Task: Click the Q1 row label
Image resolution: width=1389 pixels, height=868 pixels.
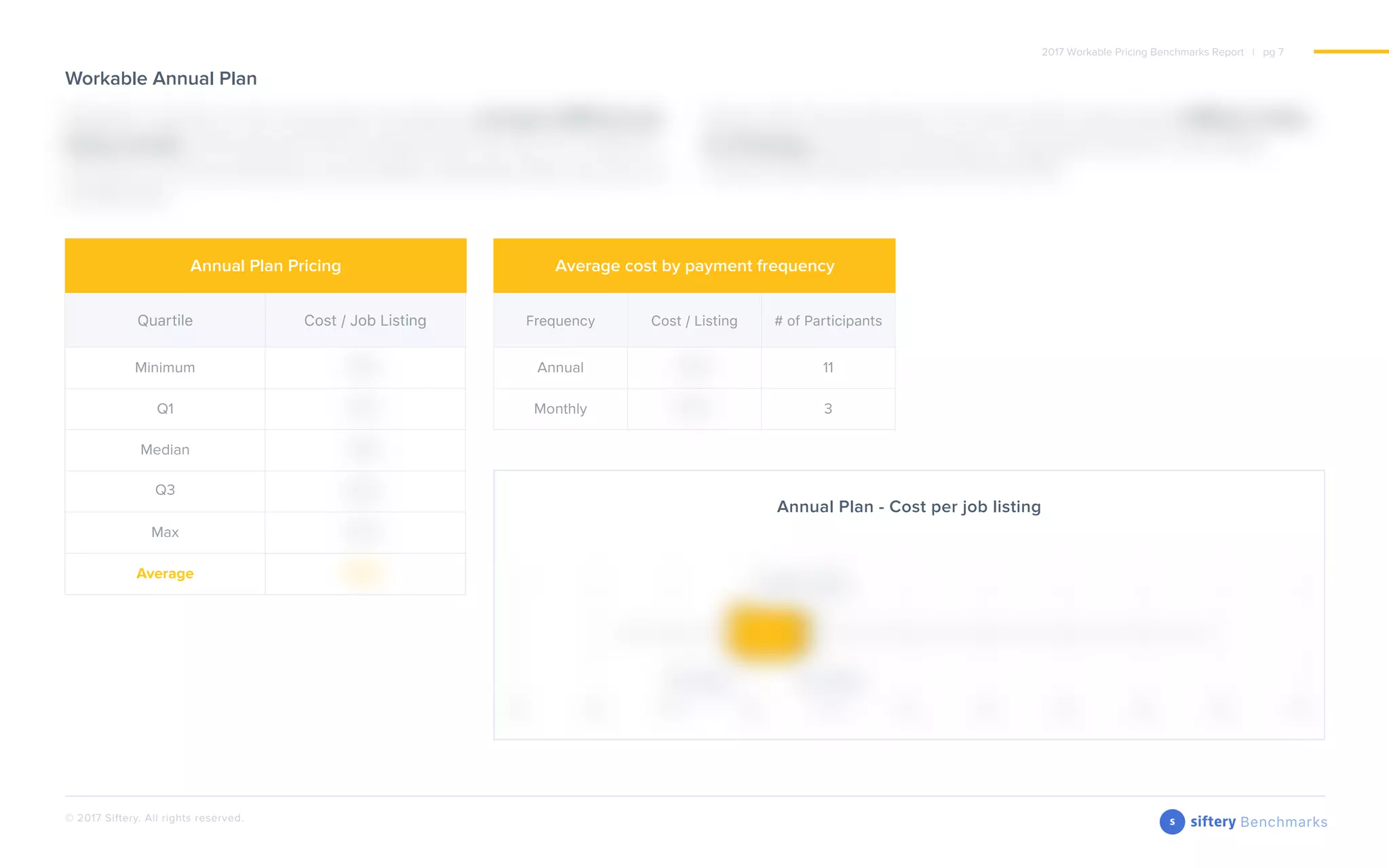Action: pyautogui.click(x=165, y=409)
